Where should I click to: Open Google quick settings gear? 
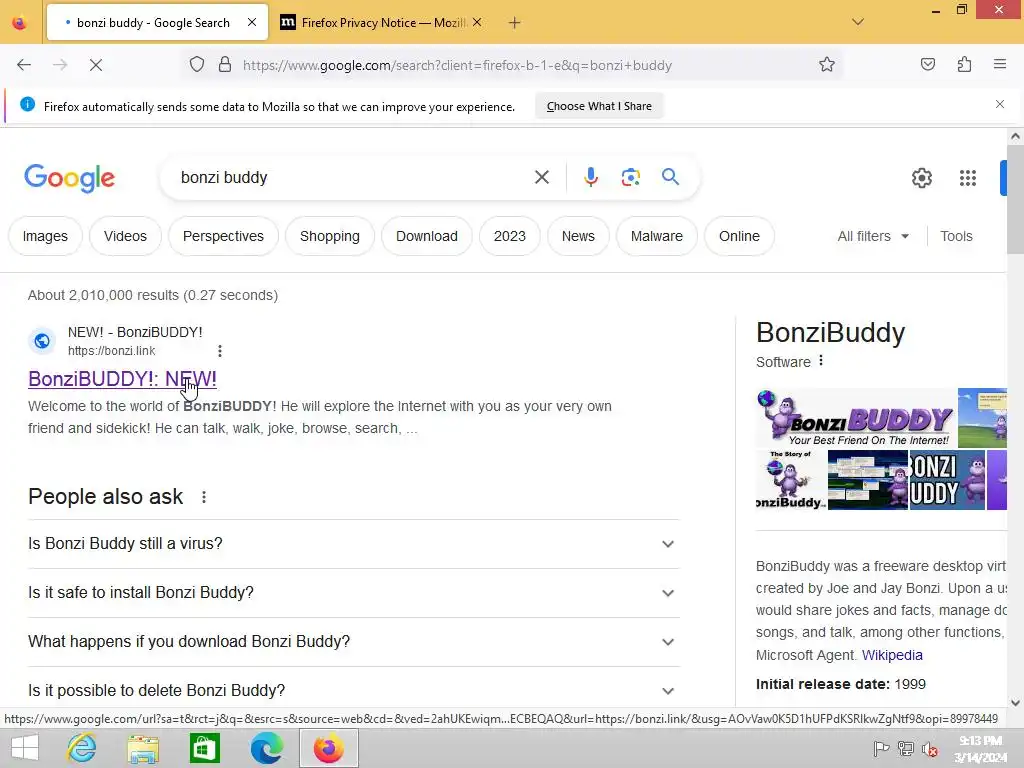[x=921, y=178]
